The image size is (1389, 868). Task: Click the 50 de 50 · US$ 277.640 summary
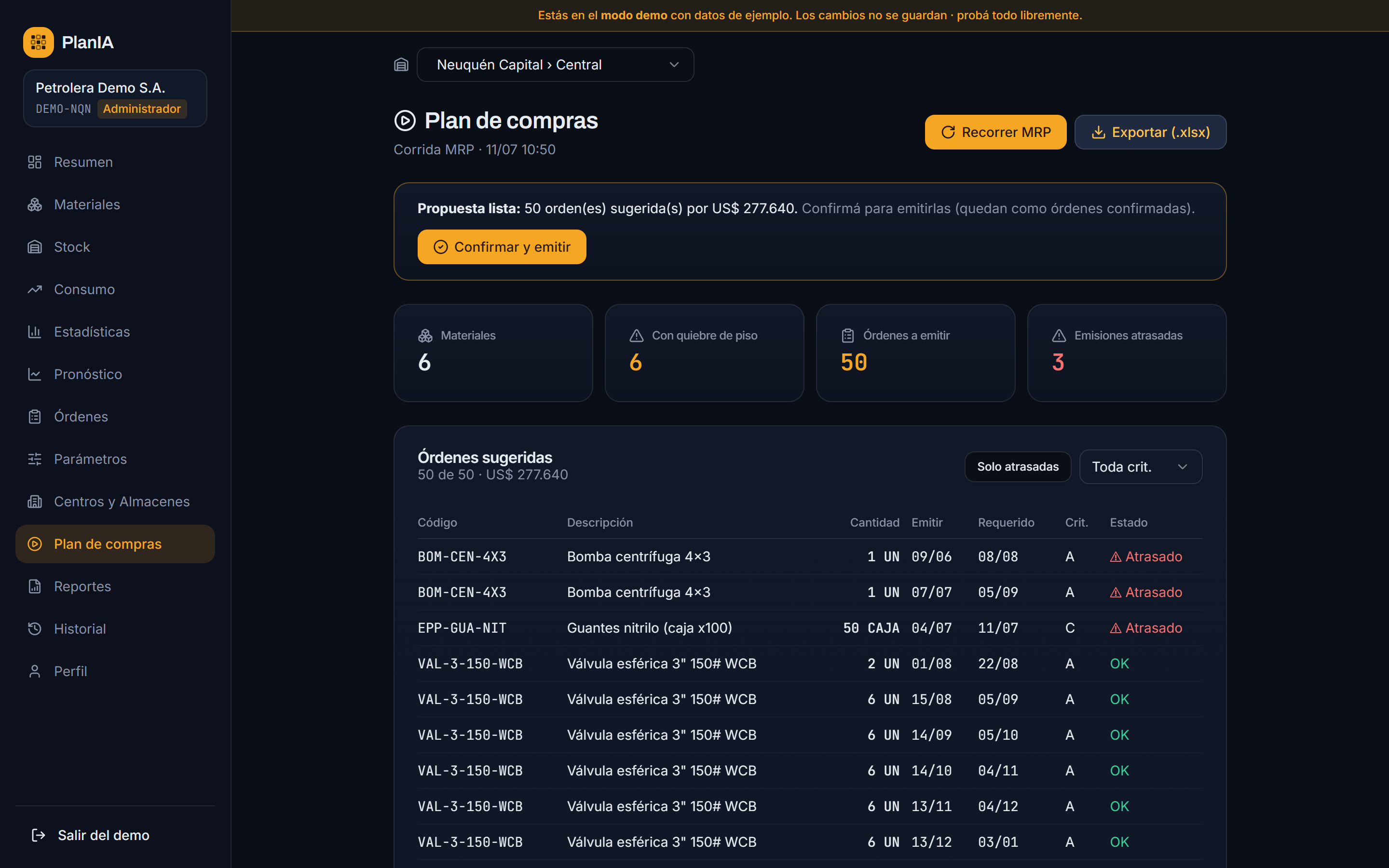tap(492, 475)
